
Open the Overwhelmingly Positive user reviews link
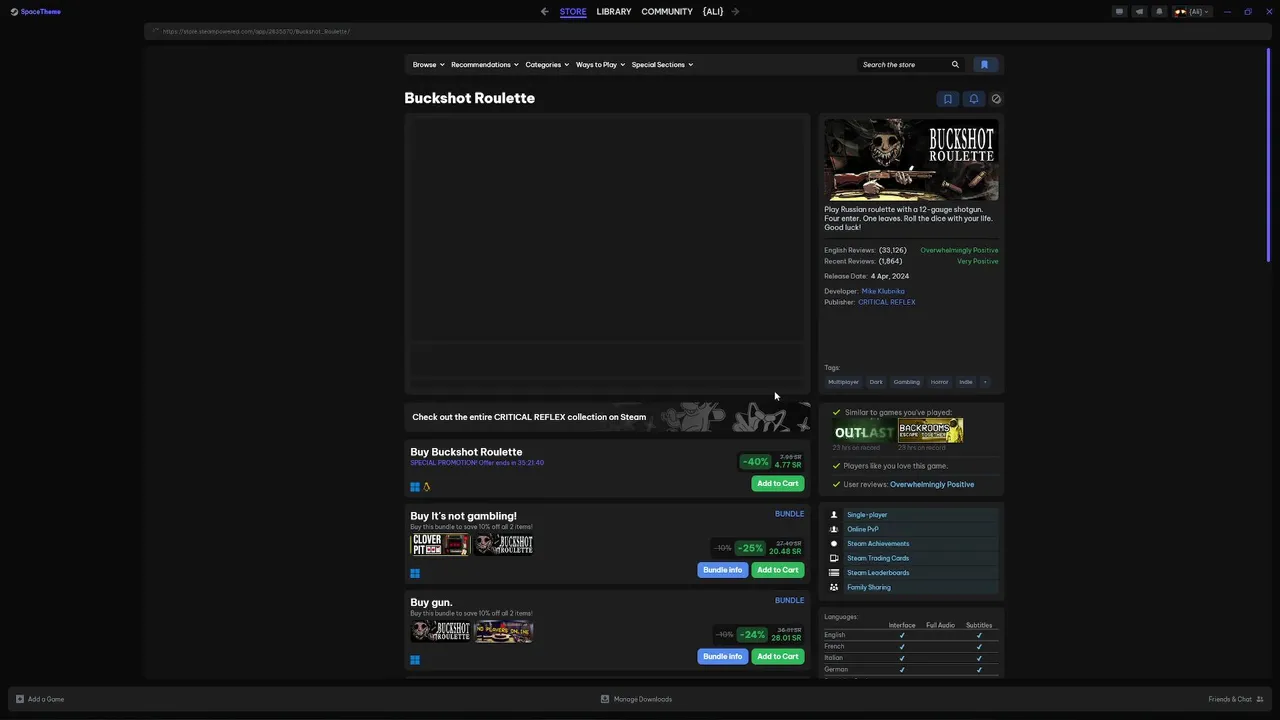932,485
